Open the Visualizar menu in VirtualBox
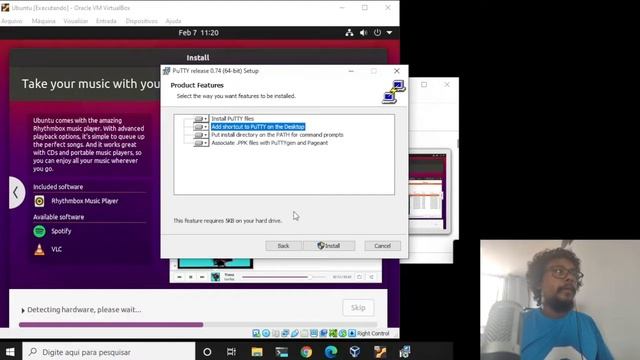The width and height of the screenshot is (640, 360). pos(76,21)
